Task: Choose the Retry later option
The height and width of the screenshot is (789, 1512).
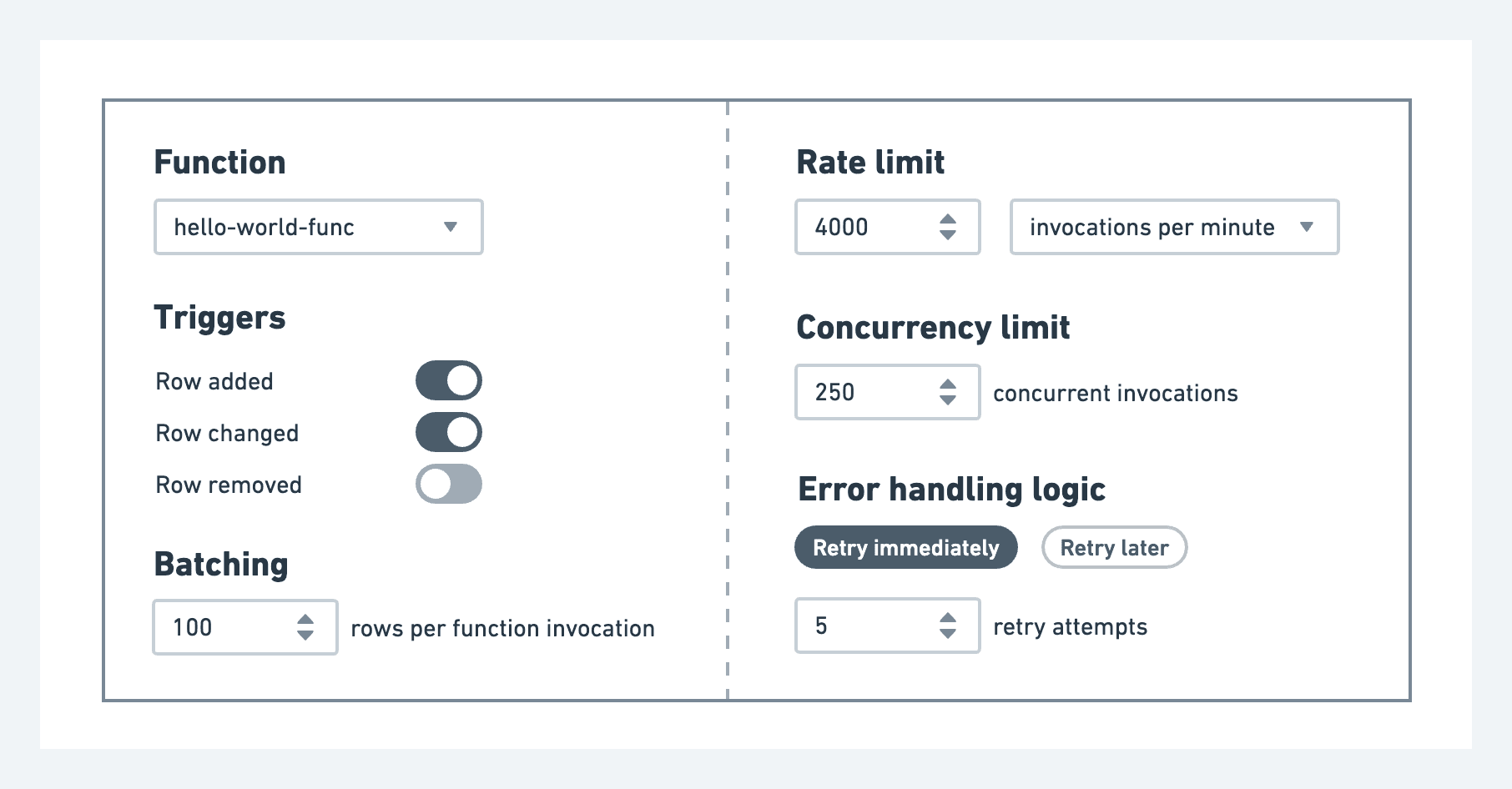Action: pos(1114,546)
